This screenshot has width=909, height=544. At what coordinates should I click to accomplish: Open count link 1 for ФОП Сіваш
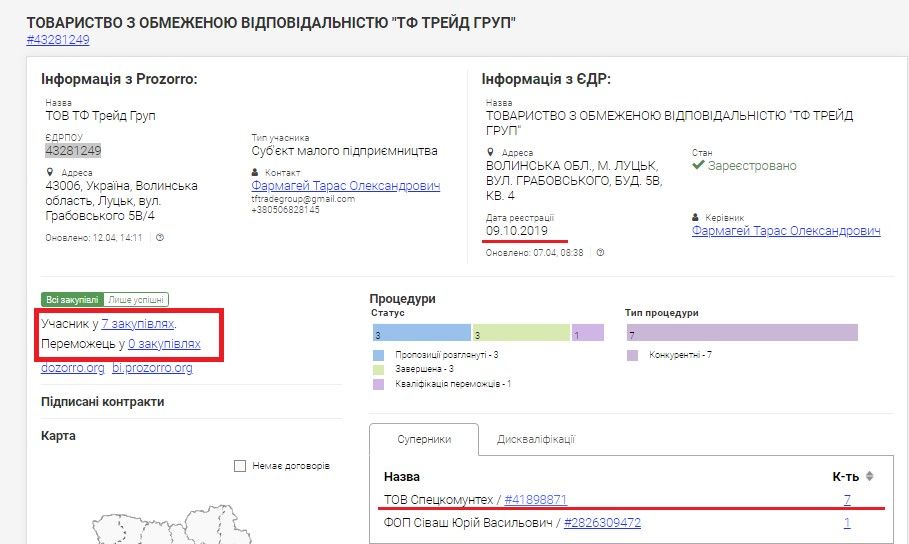[x=847, y=523]
